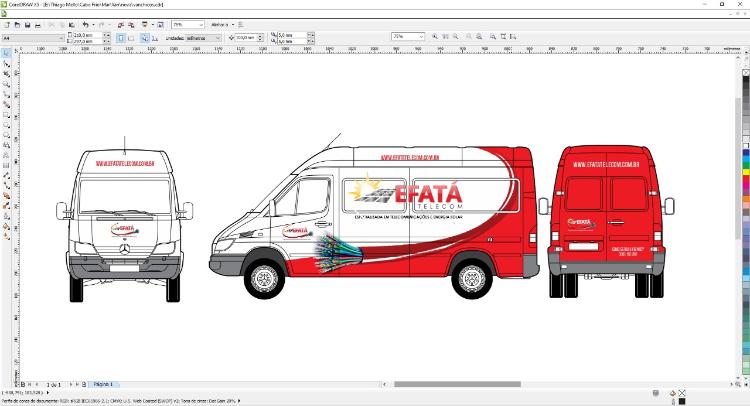Screen dimensions: 750x406
Task: Click the Zoom In magnifier icon
Action: (435, 36)
